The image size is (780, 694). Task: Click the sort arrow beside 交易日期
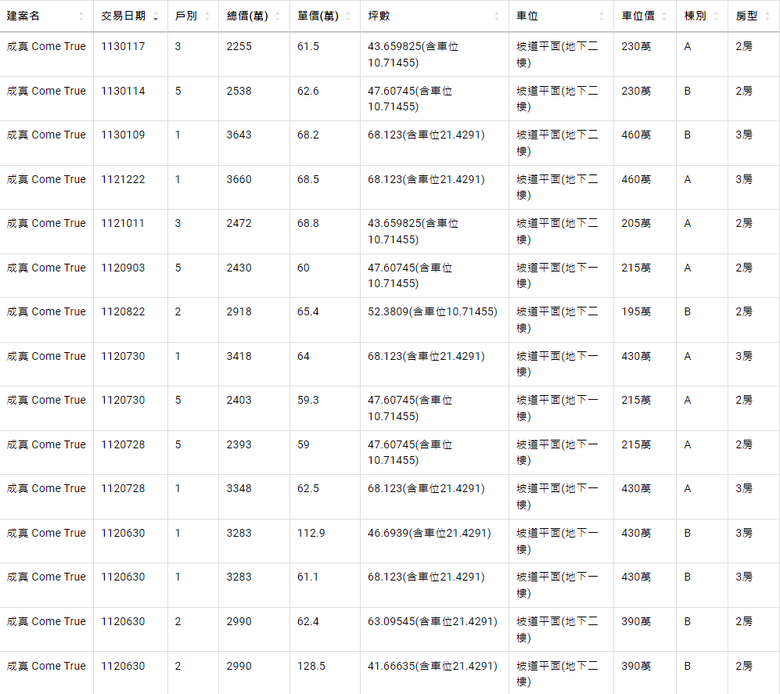click(x=156, y=16)
